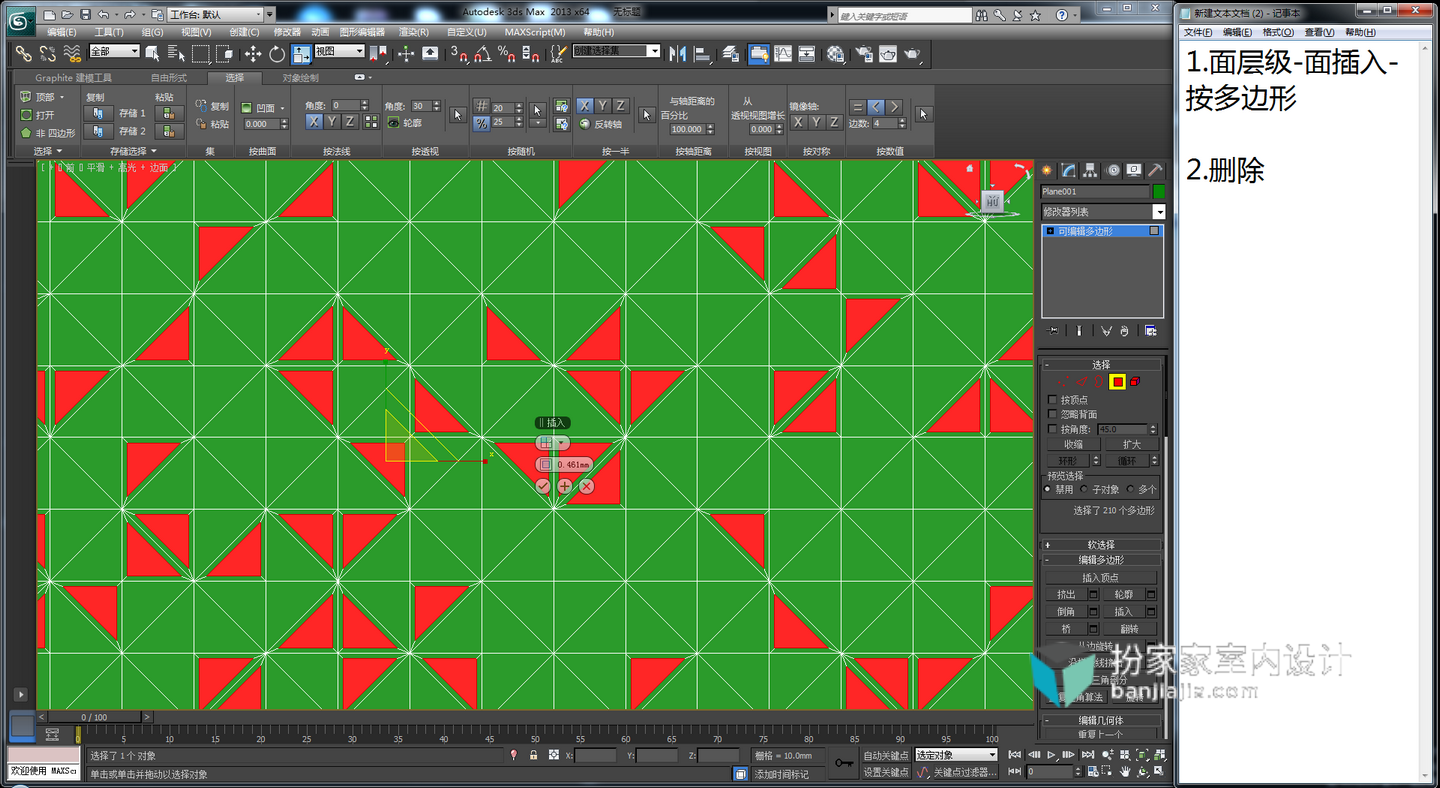The width and height of the screenshot is (1440, 788).
Task: Select Polygon sub-object level icon
Action: click(x=1117, y=382)
